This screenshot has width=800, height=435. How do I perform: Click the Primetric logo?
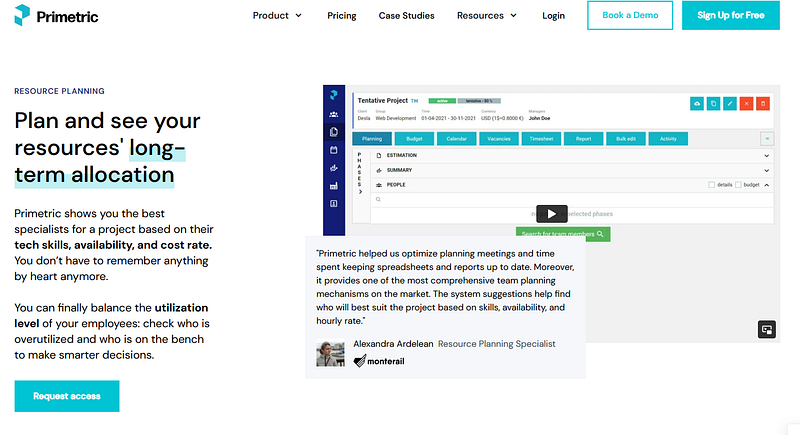click(56, 16)
